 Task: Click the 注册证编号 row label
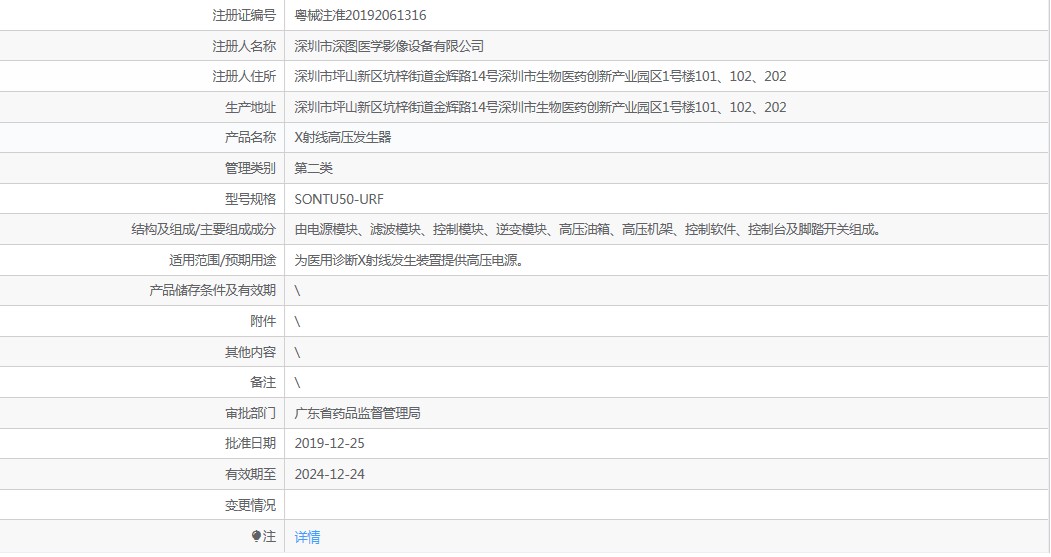pos(244,15)
